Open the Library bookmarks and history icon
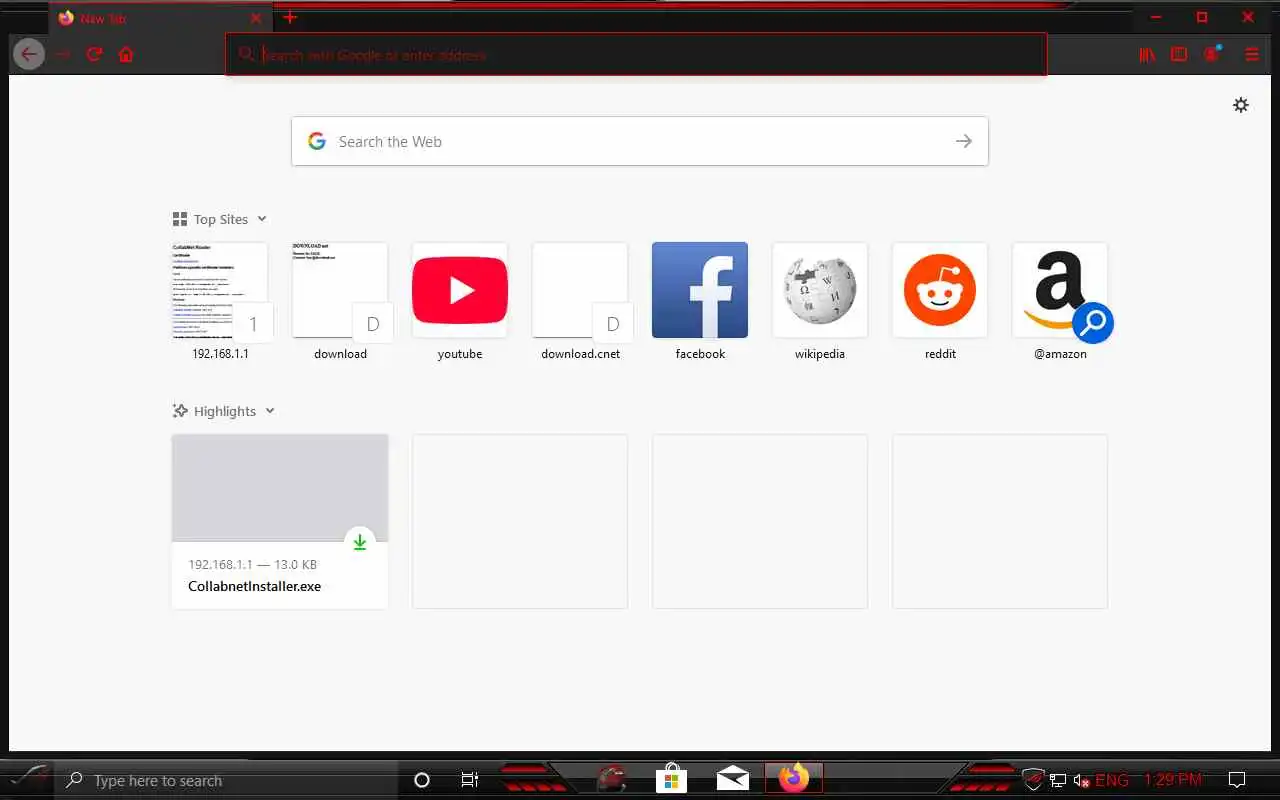 tap(1147, 54)
